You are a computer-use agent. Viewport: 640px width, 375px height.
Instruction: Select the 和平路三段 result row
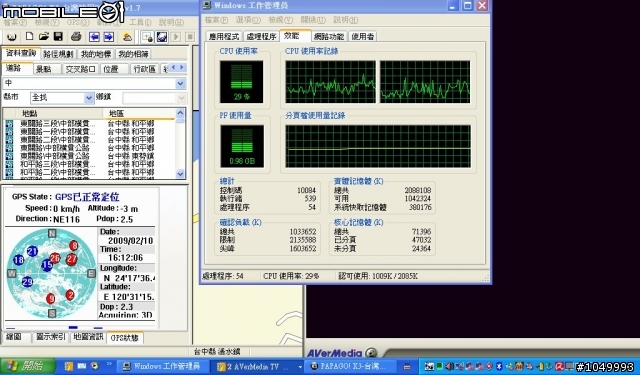(x=90, y=164)
